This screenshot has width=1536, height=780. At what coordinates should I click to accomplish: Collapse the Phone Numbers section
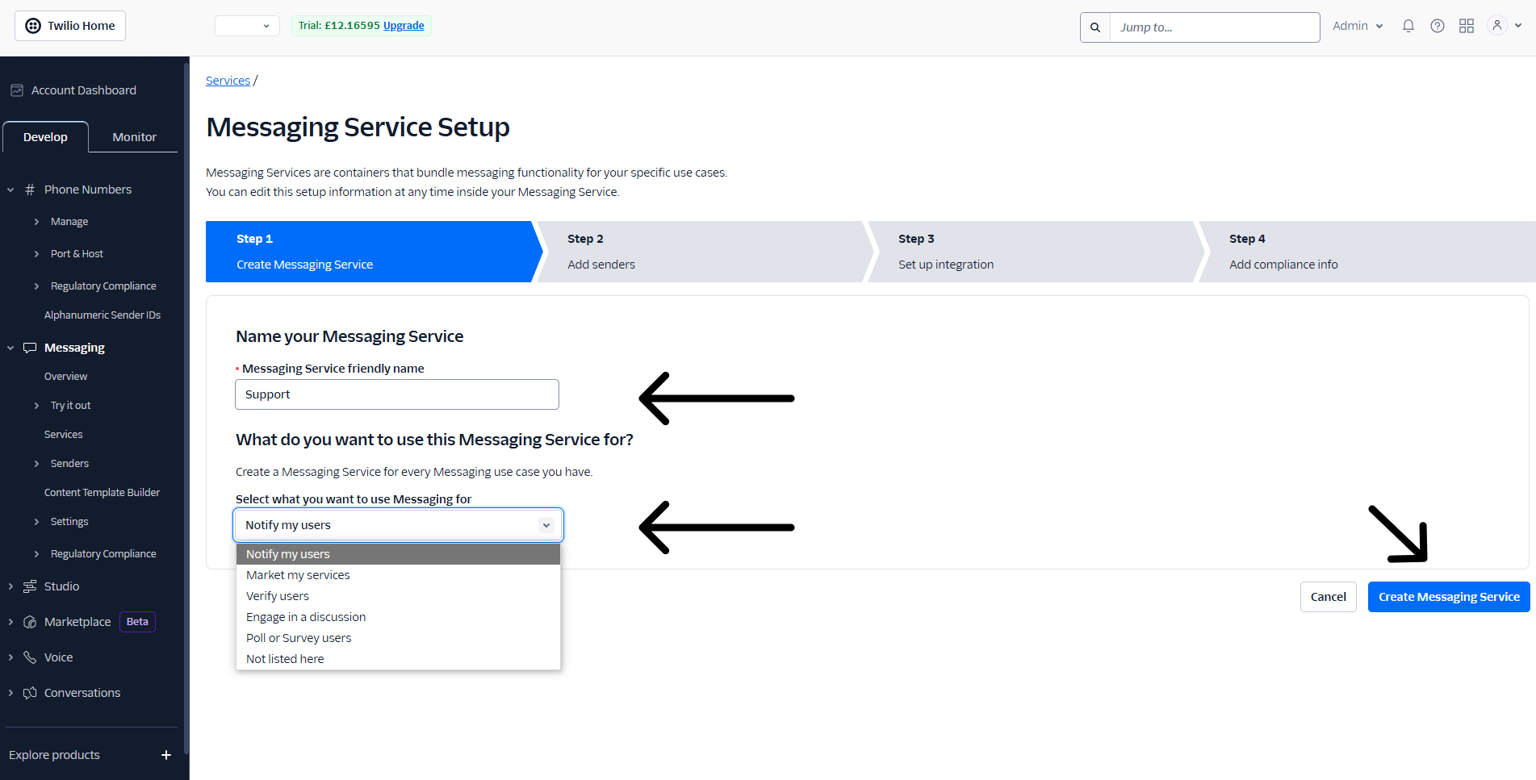(11, 189)
